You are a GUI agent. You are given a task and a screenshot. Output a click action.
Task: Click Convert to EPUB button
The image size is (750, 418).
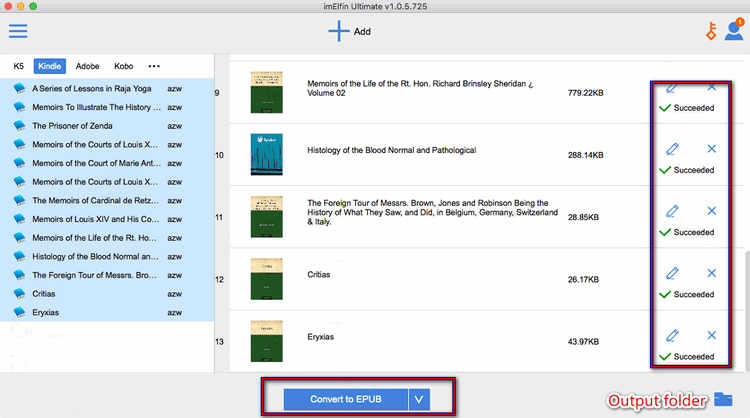[x=345, y=399]
